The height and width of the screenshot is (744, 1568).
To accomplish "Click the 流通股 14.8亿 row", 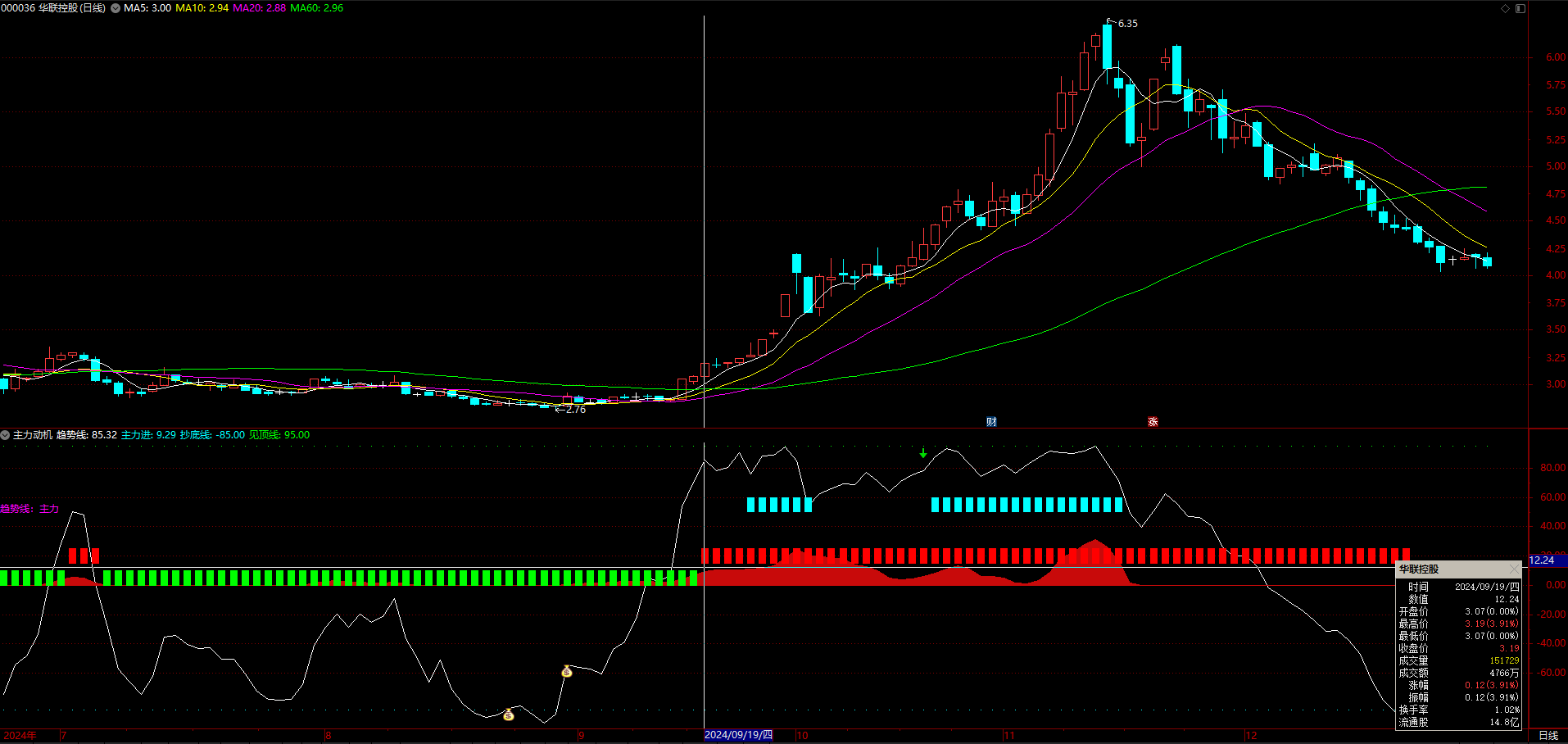I will coord(1458,722).
